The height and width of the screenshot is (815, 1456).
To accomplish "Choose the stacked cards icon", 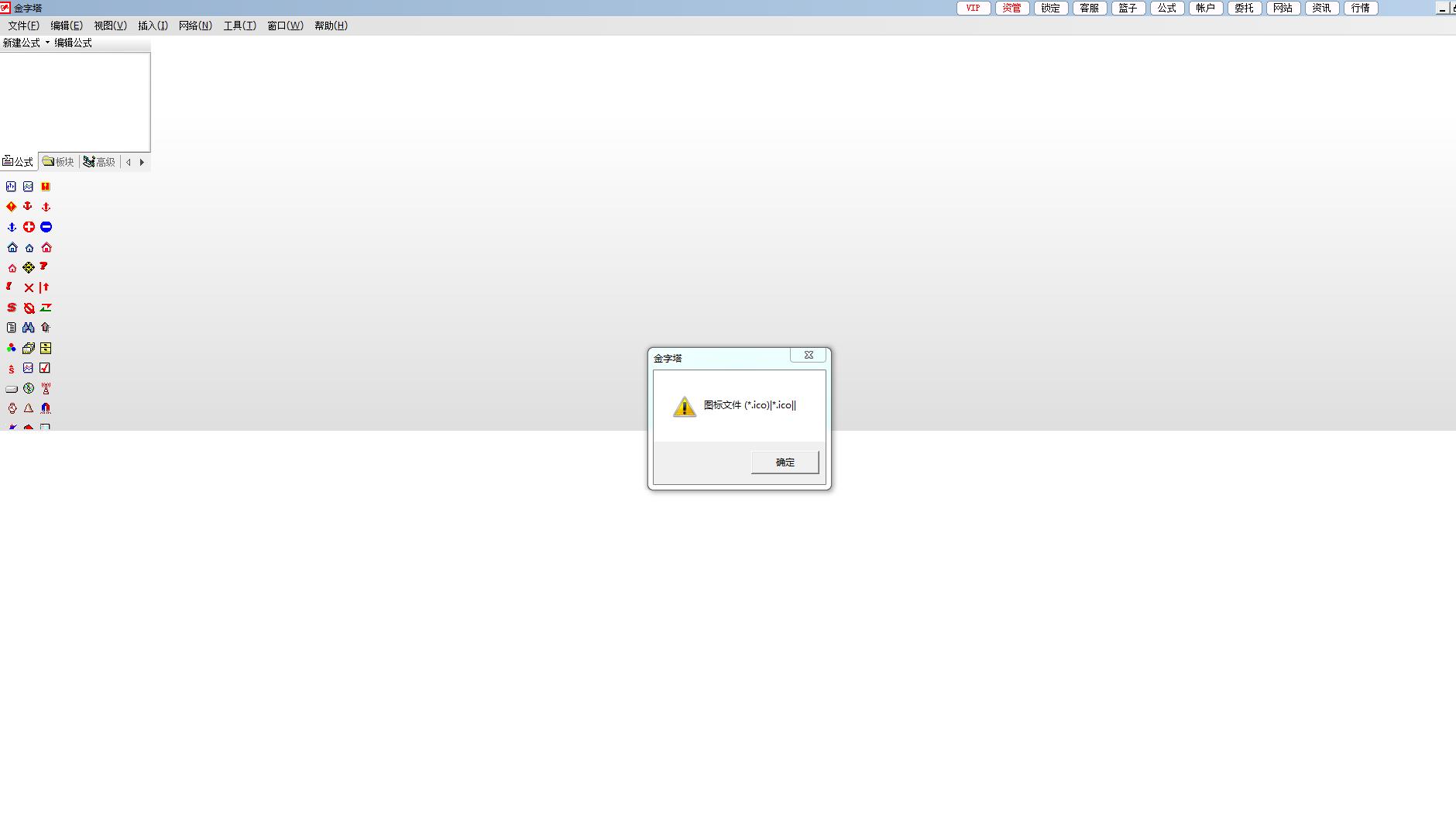I will [29, 348].
